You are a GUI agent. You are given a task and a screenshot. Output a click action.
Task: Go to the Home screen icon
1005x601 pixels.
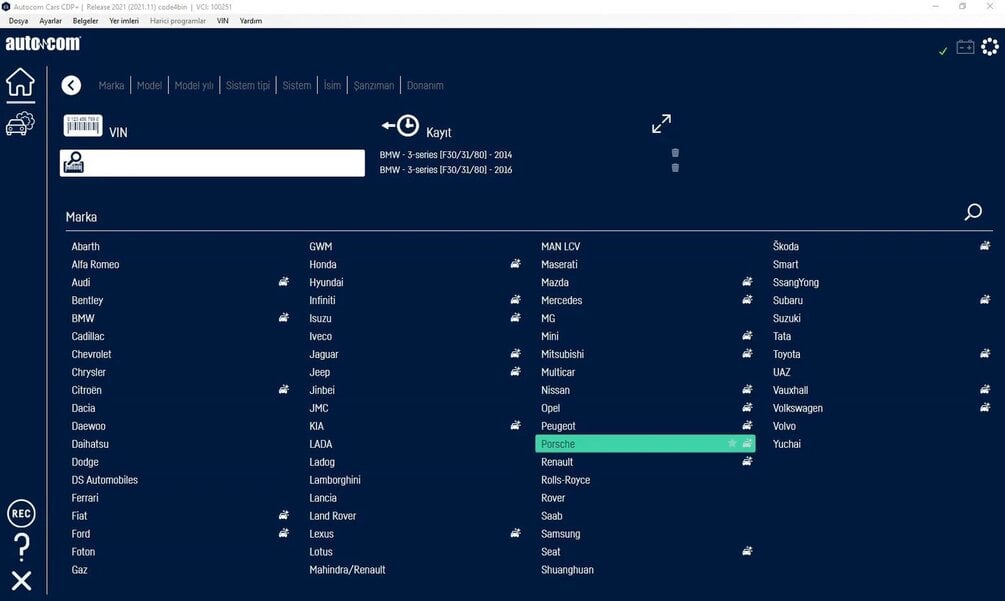(21, 82)
